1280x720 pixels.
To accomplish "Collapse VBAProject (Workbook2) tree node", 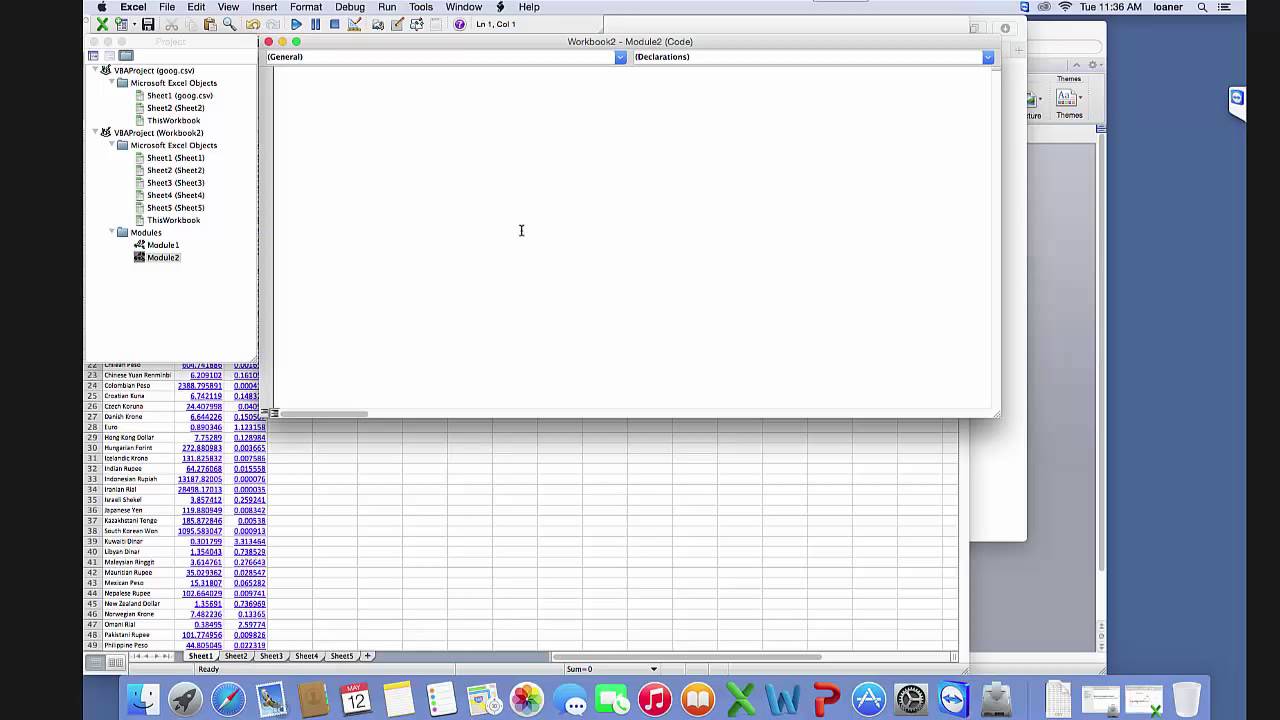I will [96, 132].
